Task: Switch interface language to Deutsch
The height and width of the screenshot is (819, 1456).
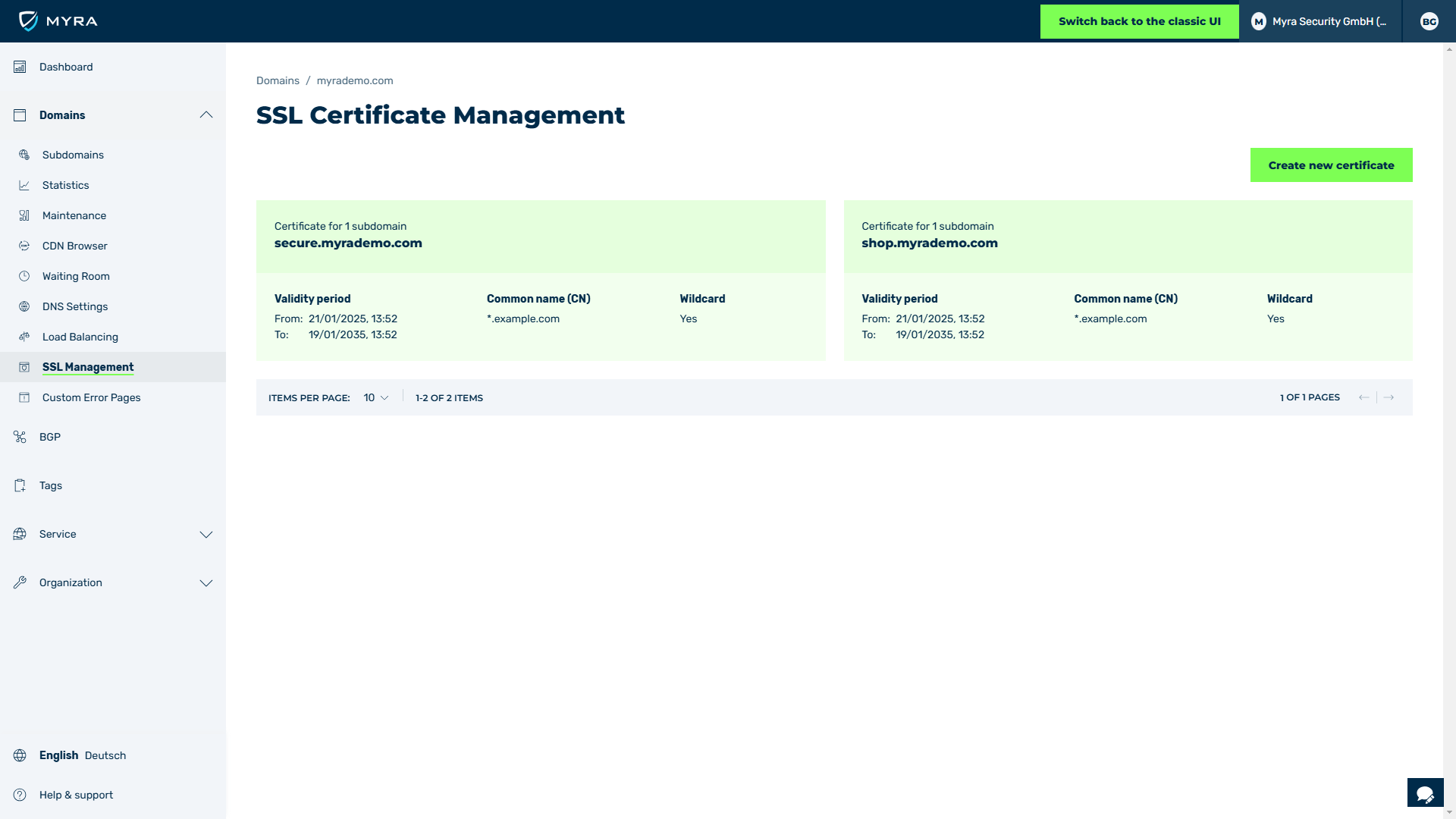Action: click(105, 755)
